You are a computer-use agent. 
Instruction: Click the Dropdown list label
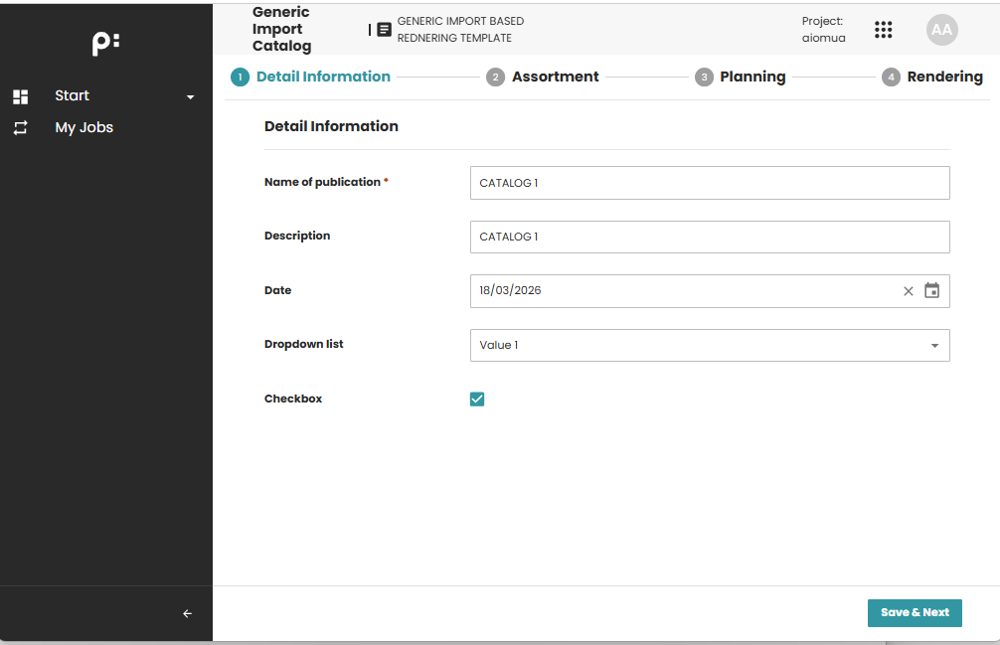click(304, 345)
